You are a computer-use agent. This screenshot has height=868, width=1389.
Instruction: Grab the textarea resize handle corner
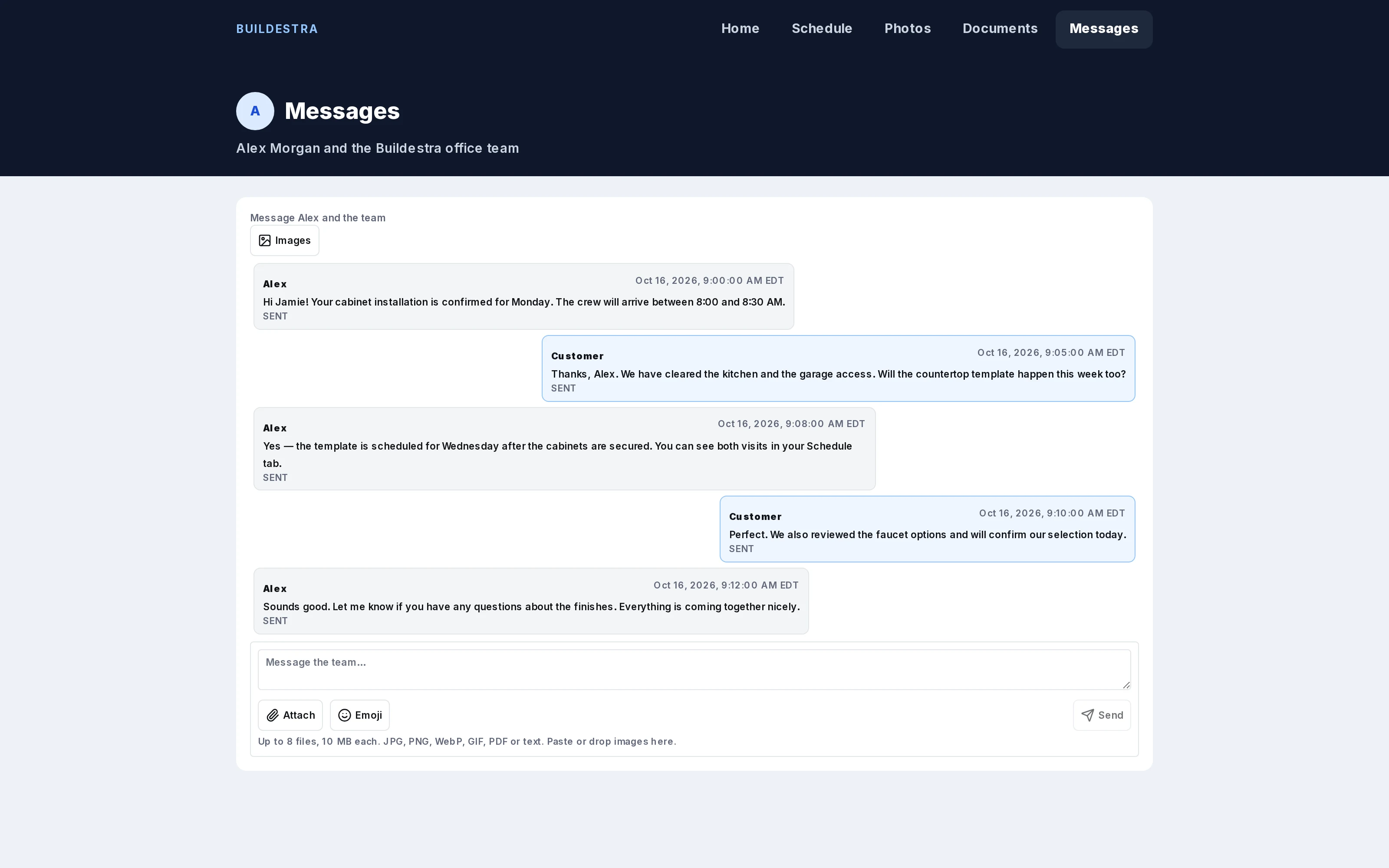point(1126,685)
